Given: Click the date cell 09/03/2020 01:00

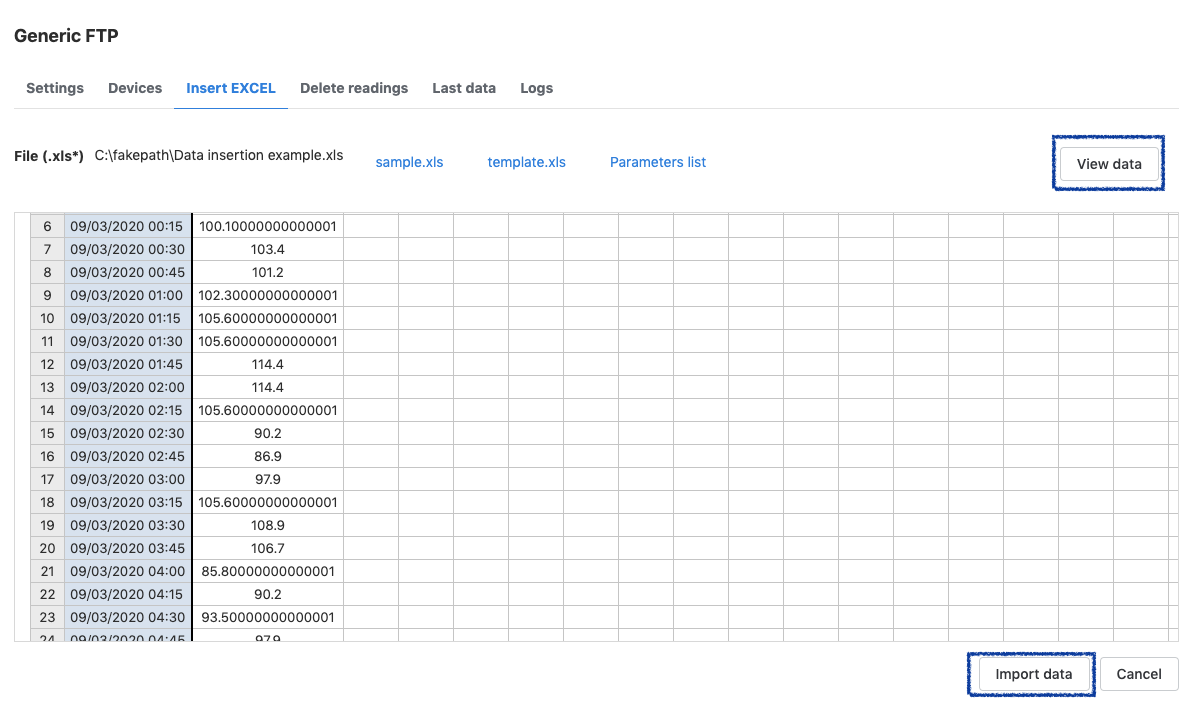Looking at the screenshot, I should (x=127, y=295).
